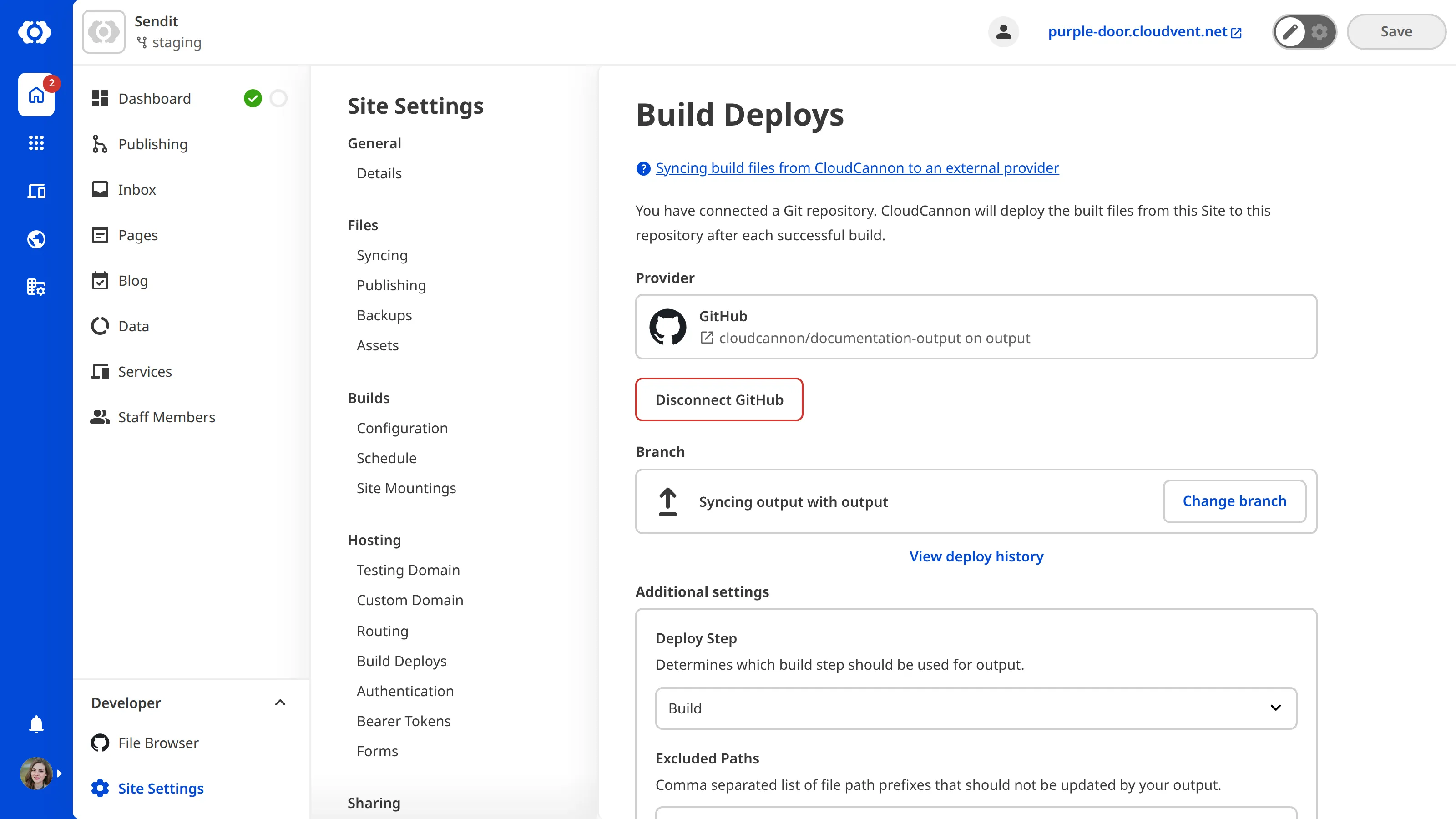Viewport: 1456px width, 819px height.
Task: Select the globe icon in the sidebar
Action: click(36, 239)
